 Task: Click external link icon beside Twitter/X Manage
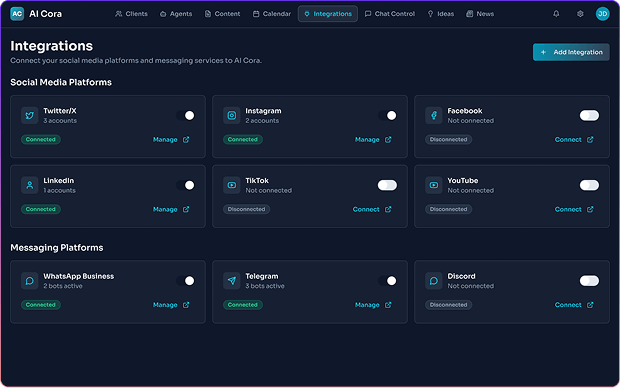186,140
